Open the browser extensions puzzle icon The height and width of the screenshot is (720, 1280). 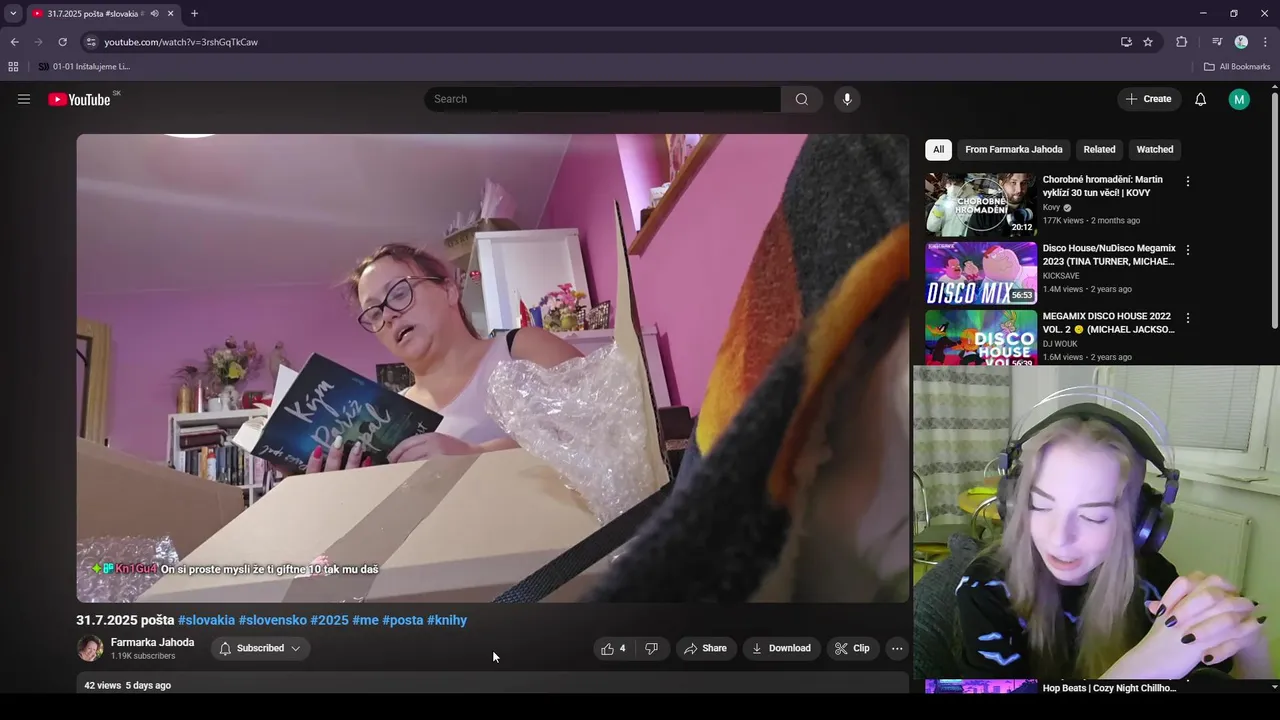[1181, 42]
